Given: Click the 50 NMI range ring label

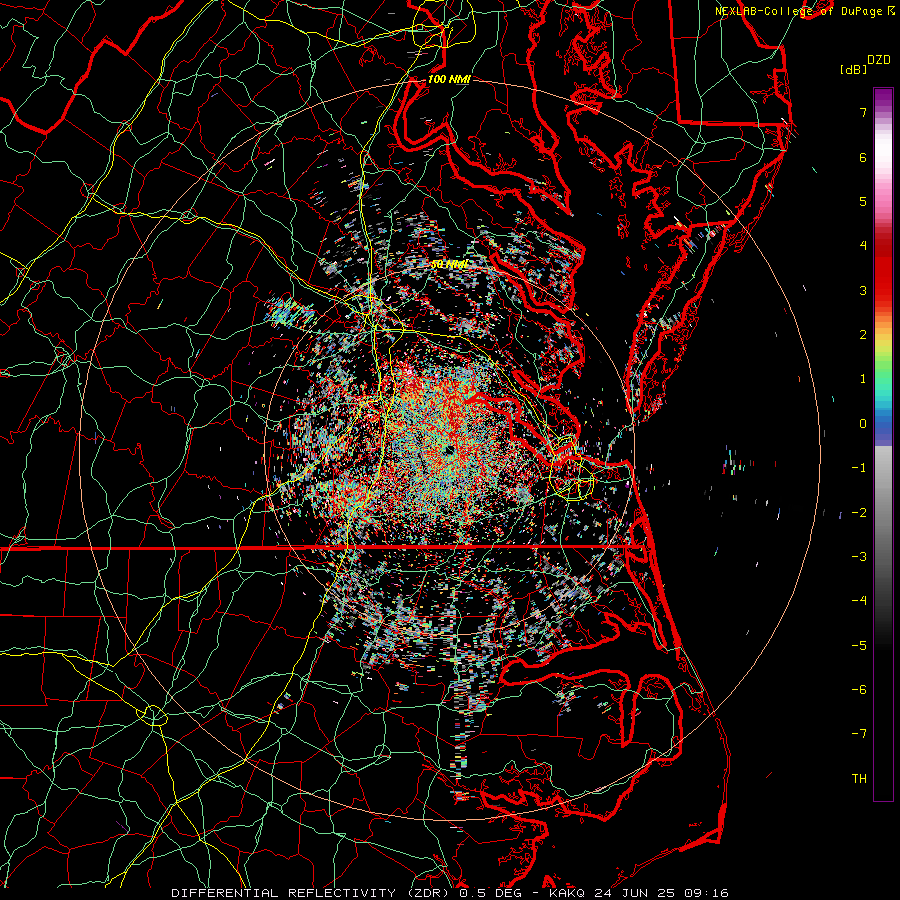Looking at the screenshot, I should pyautogui.click(x=449, y=265).
